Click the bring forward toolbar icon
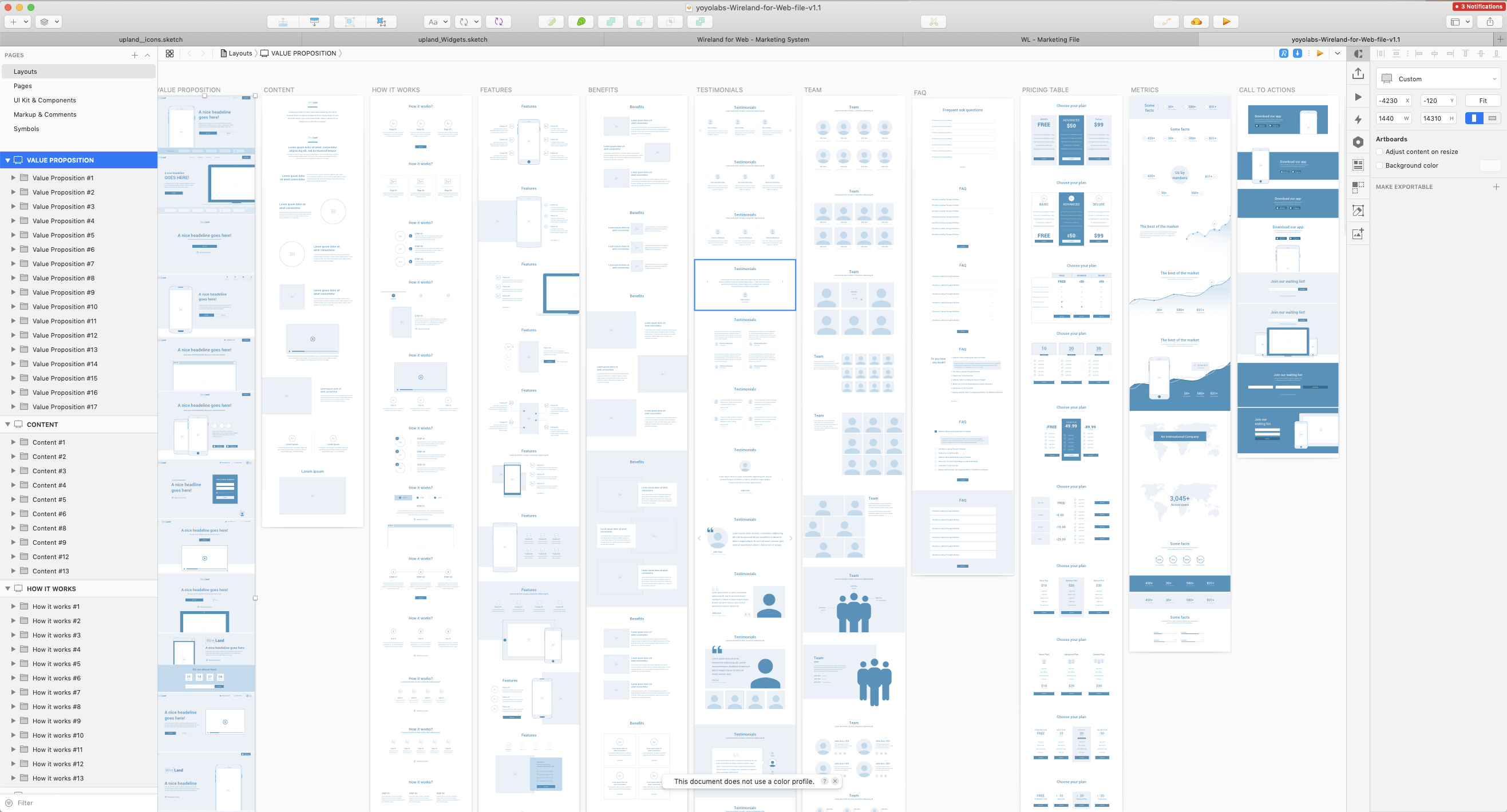The image size is (1507, 812). tap(283, 22)
